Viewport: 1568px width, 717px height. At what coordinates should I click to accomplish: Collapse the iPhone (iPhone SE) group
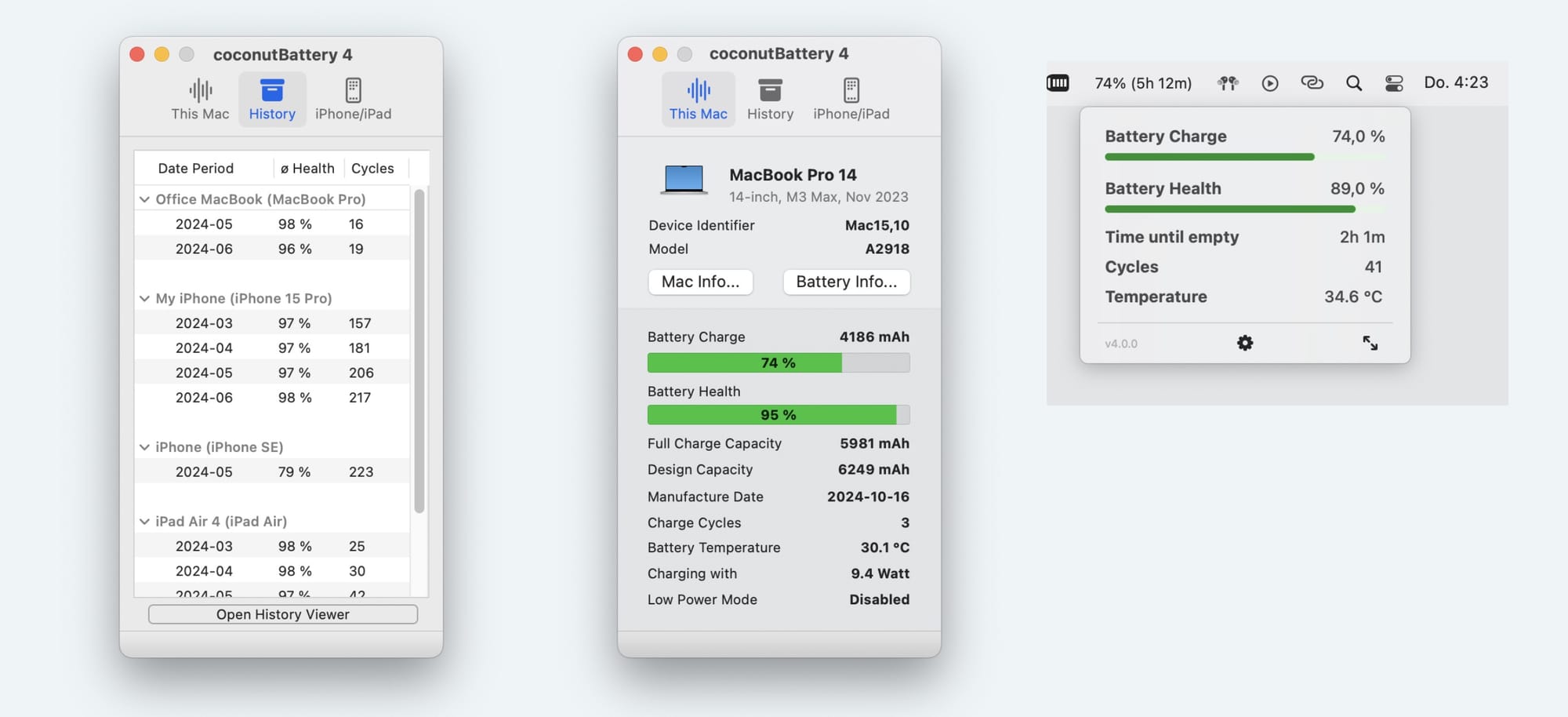click(144, 447)
